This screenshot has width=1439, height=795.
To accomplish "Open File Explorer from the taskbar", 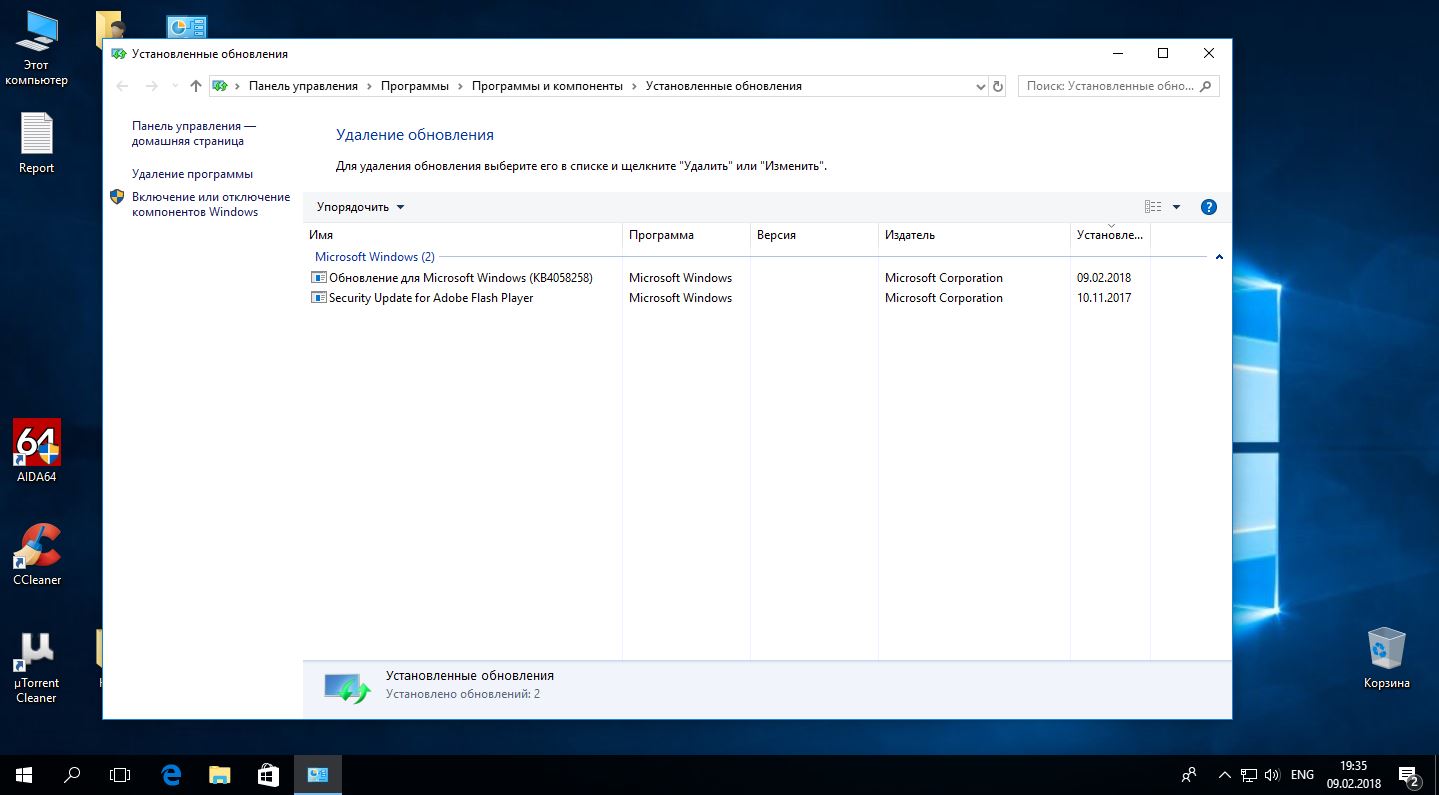I will 219,775.
